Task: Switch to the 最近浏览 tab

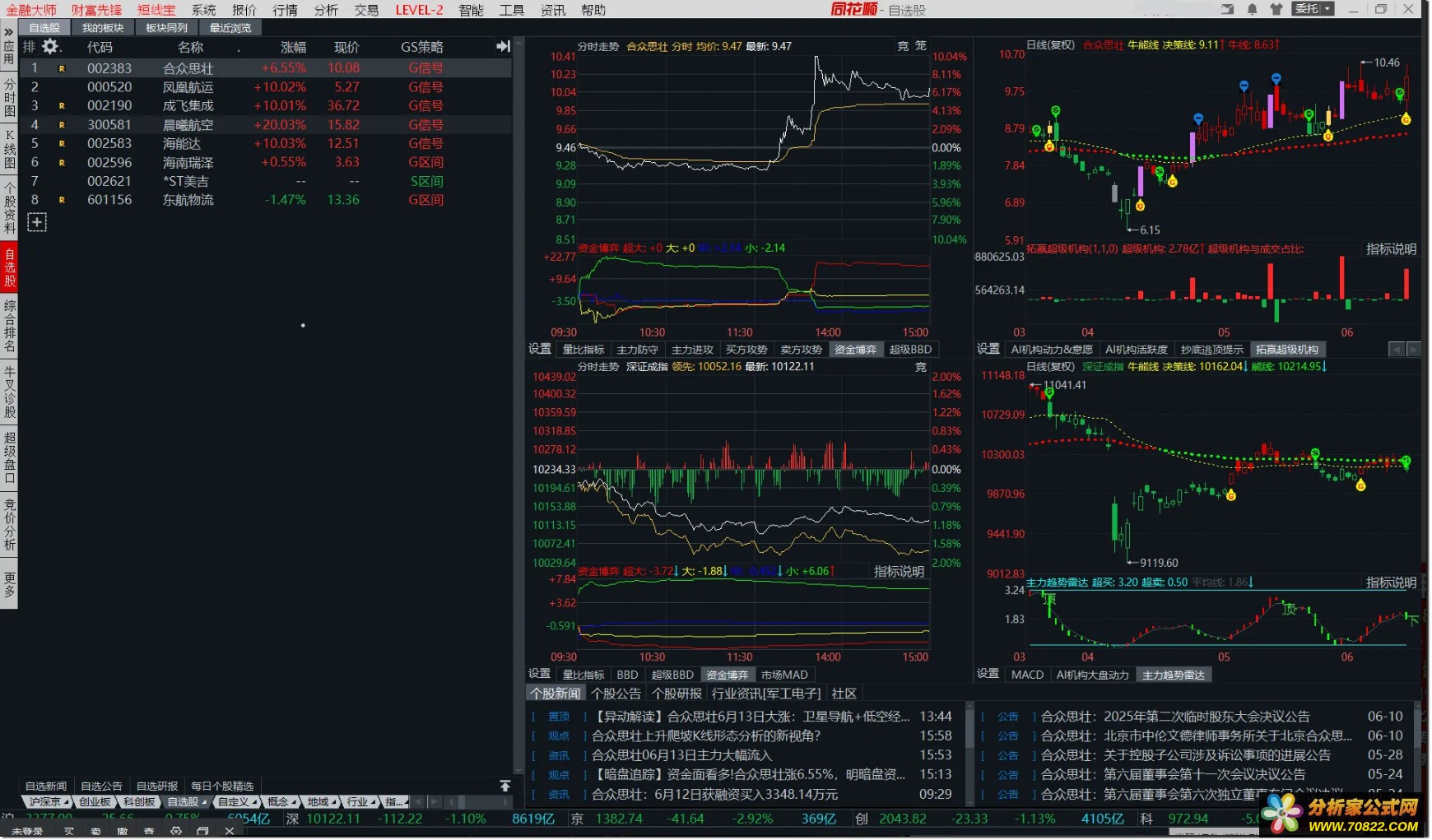Action: click(230, 28)
